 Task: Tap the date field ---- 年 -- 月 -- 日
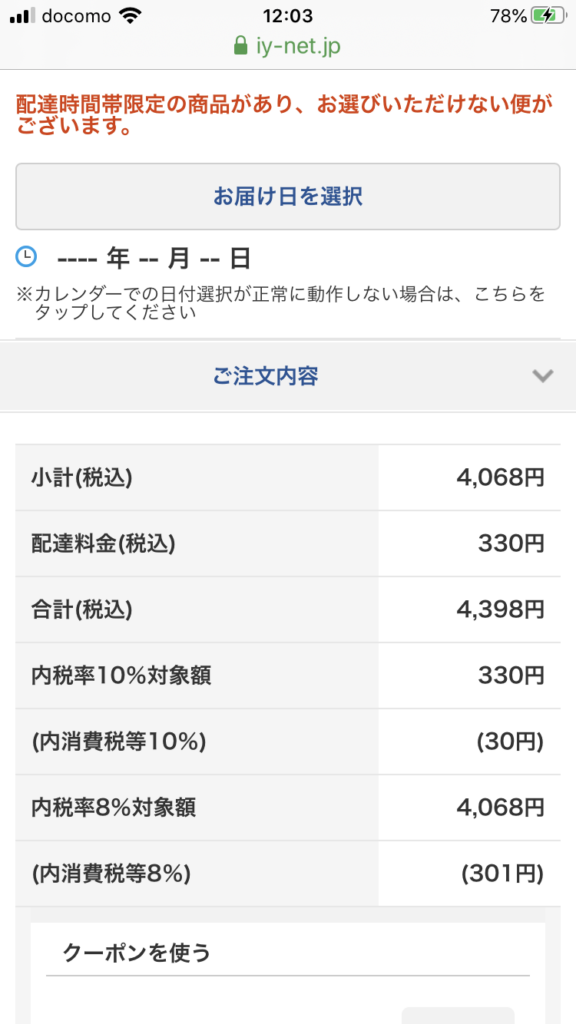tap(154, 259)
